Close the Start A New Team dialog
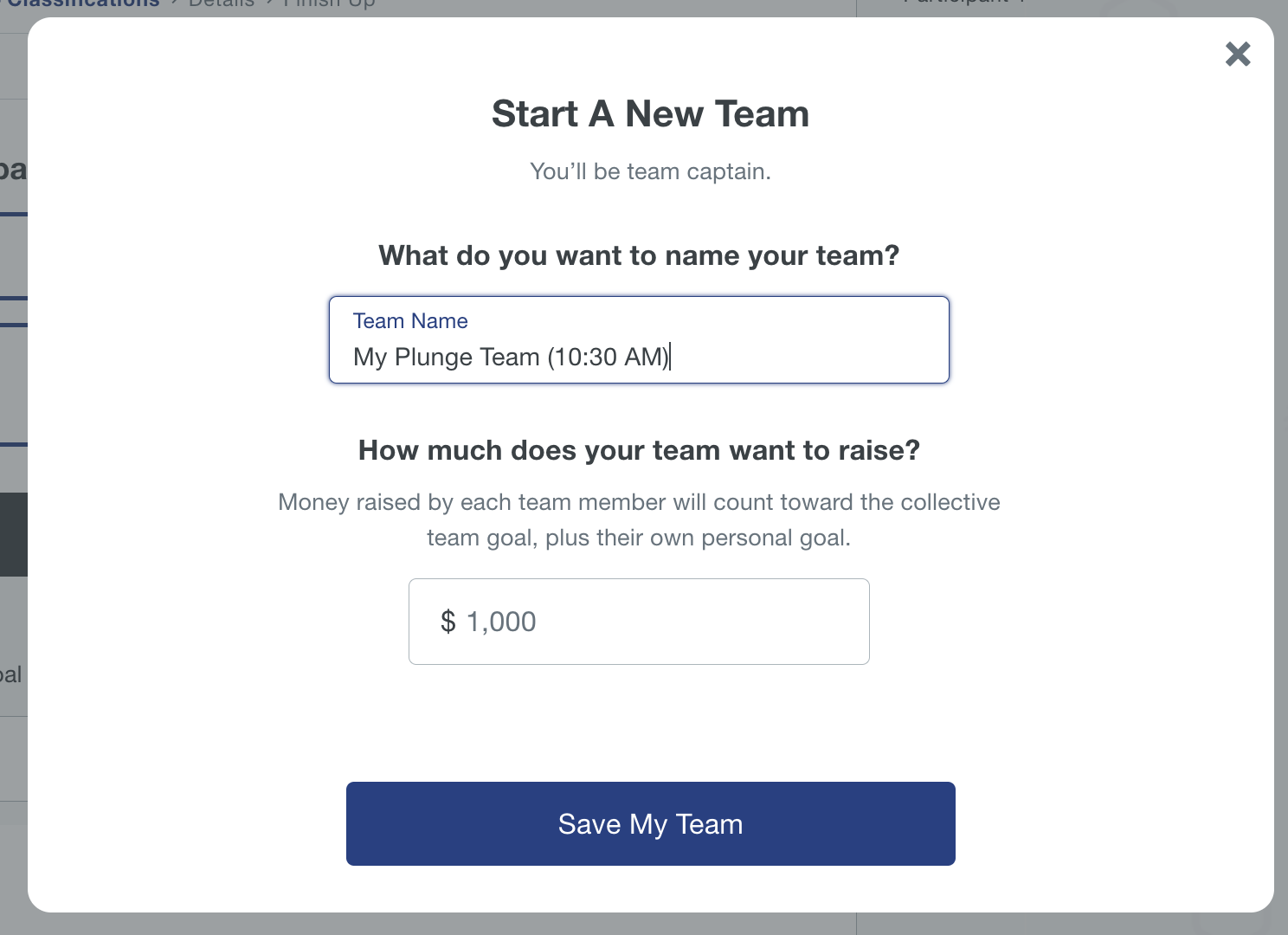 [x=1238, y=54]
